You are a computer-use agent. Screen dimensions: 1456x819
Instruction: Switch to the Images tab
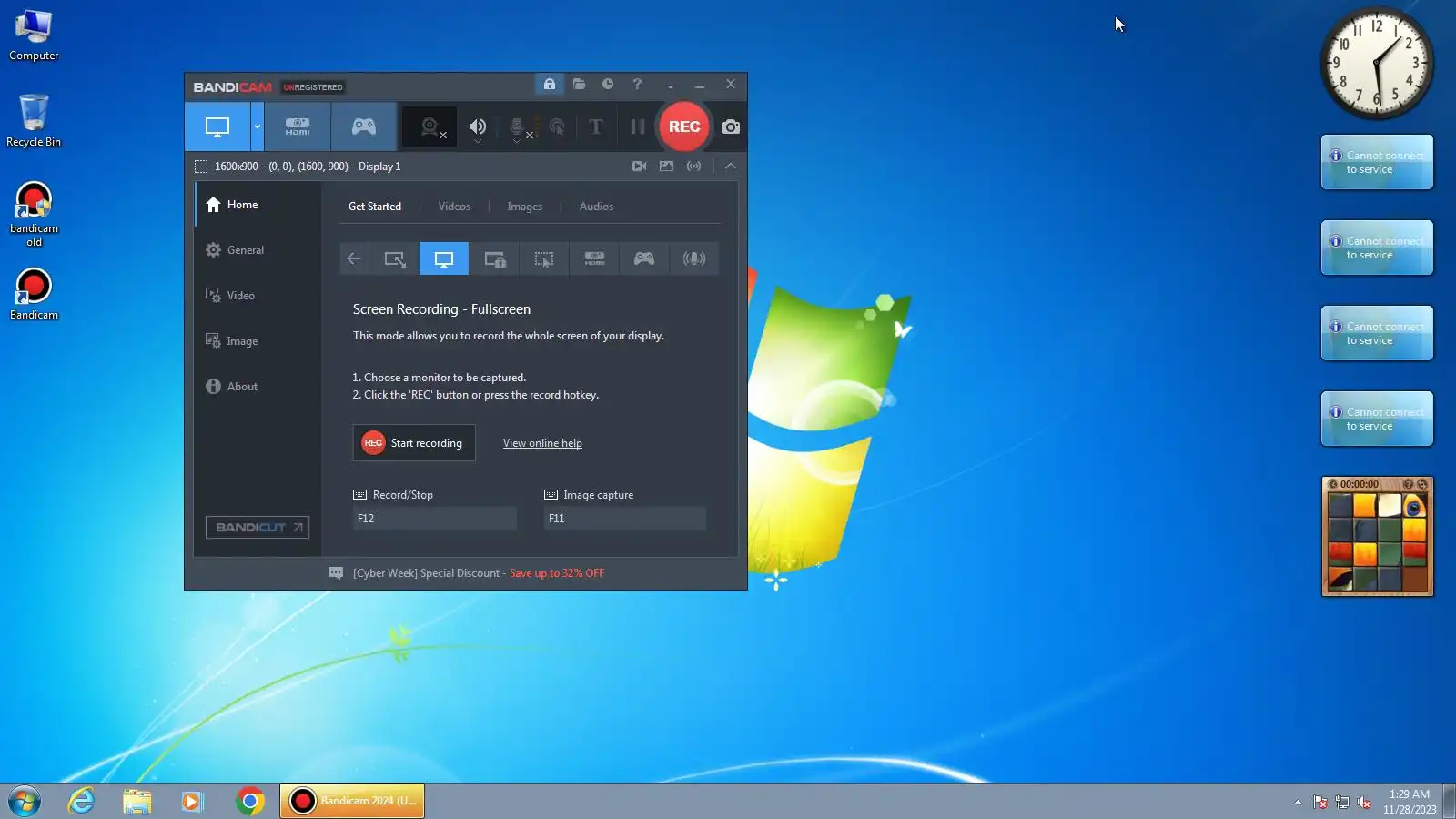coord(525,207)
